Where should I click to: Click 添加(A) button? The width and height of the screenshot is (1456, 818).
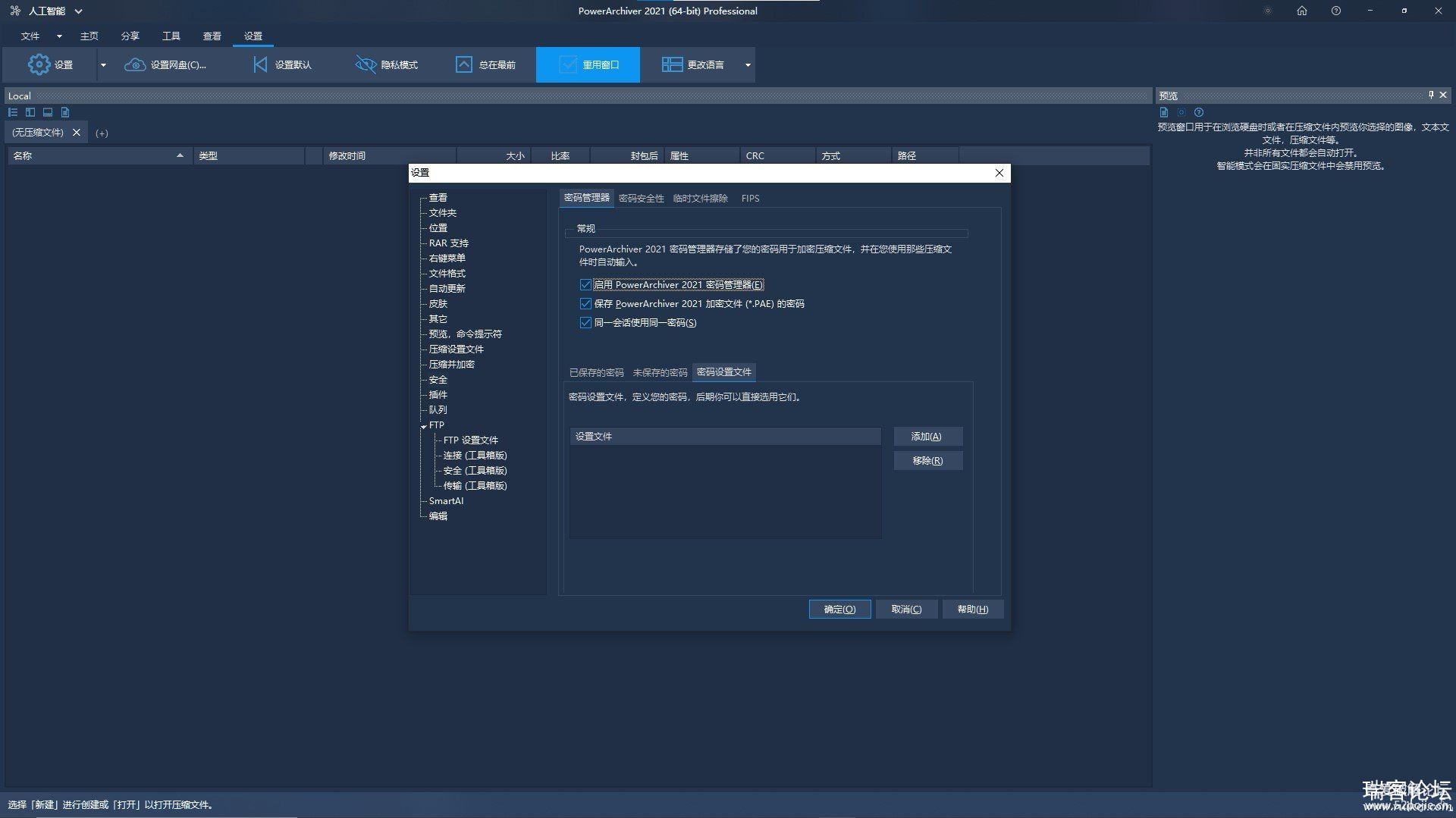[x=927, y=437]
